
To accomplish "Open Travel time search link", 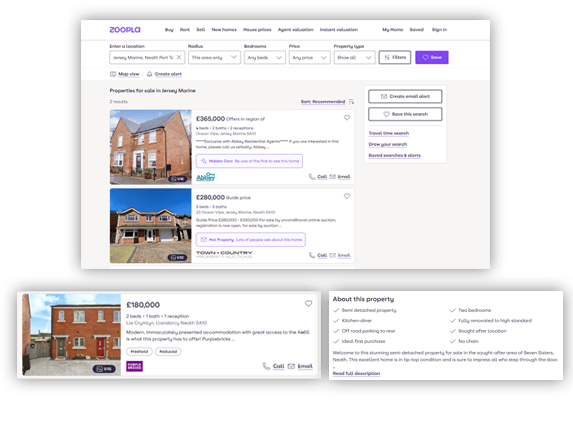I will coord(388,133).
